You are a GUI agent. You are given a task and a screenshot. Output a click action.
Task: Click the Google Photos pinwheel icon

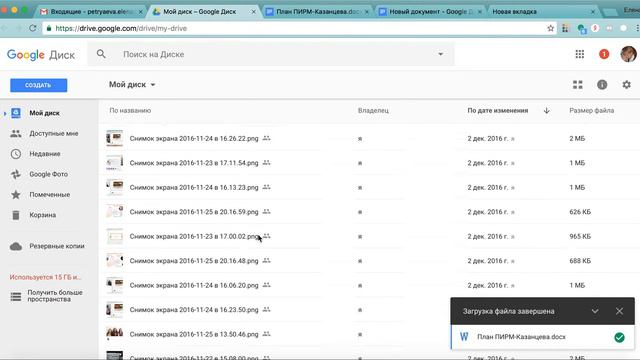point(16,174)
